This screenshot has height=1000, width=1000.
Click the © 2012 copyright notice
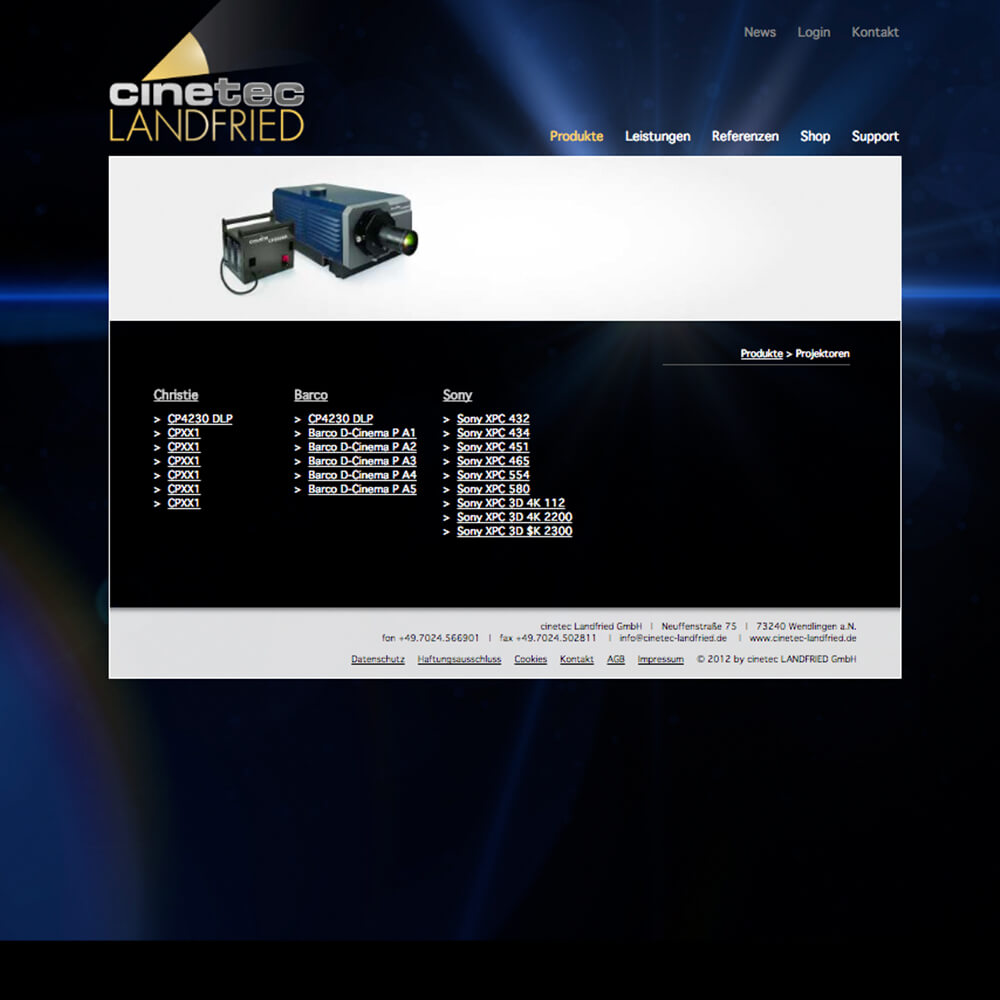click(776, 659)
